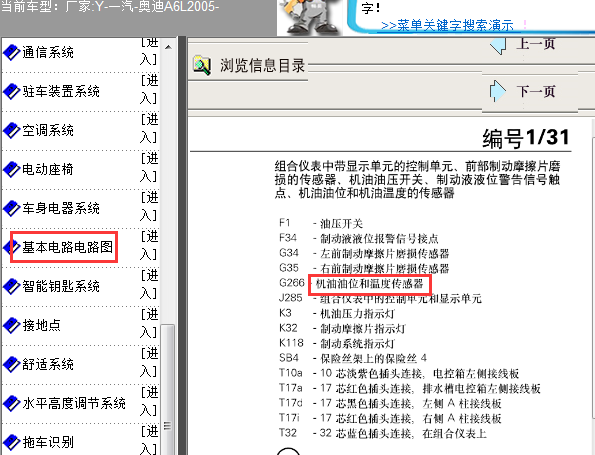The image size is (595, 455).
Task: Click the T17i 17 芯红色插头连接 line
Action: coord(390,418)
